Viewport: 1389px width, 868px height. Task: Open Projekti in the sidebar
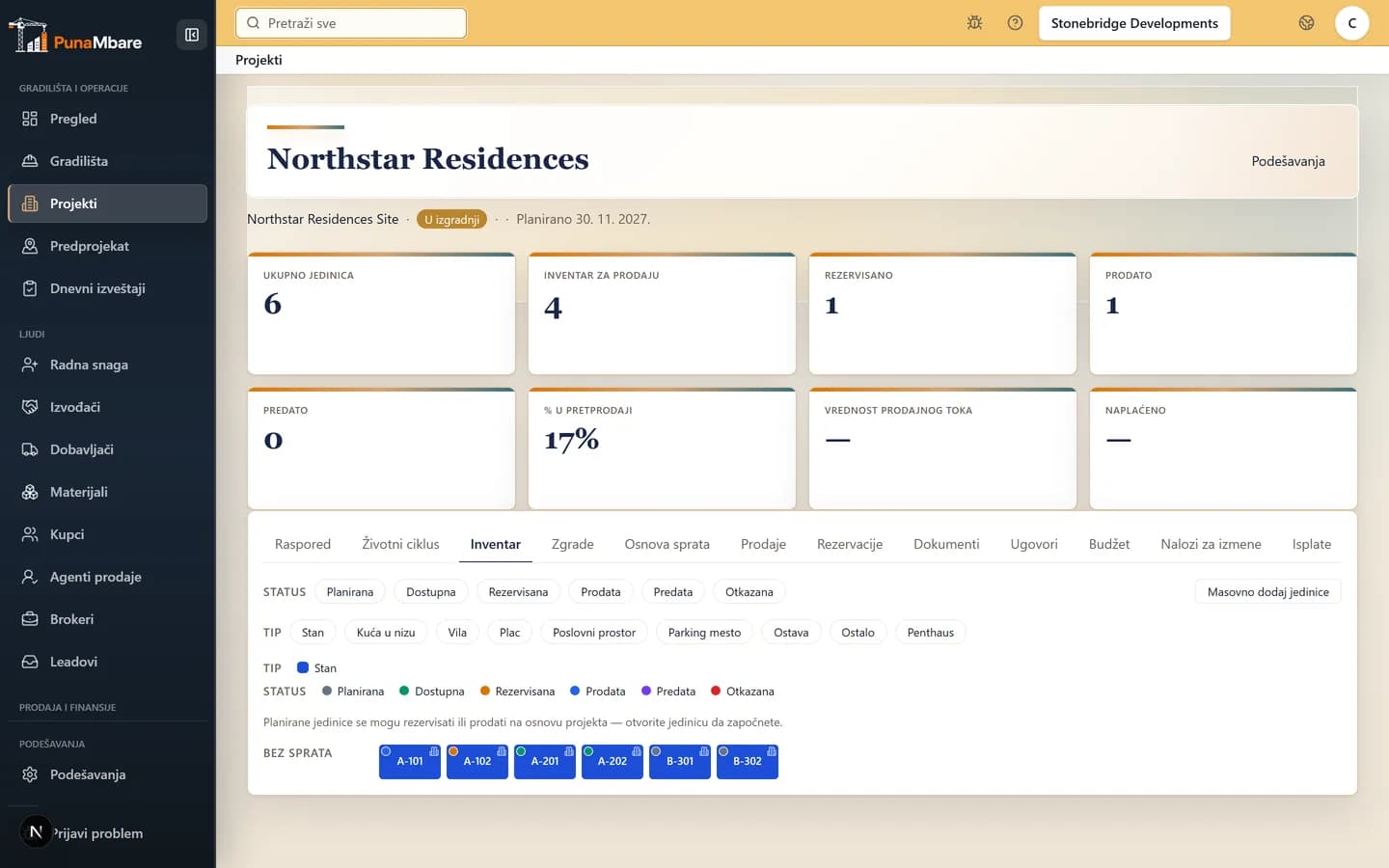107,203
